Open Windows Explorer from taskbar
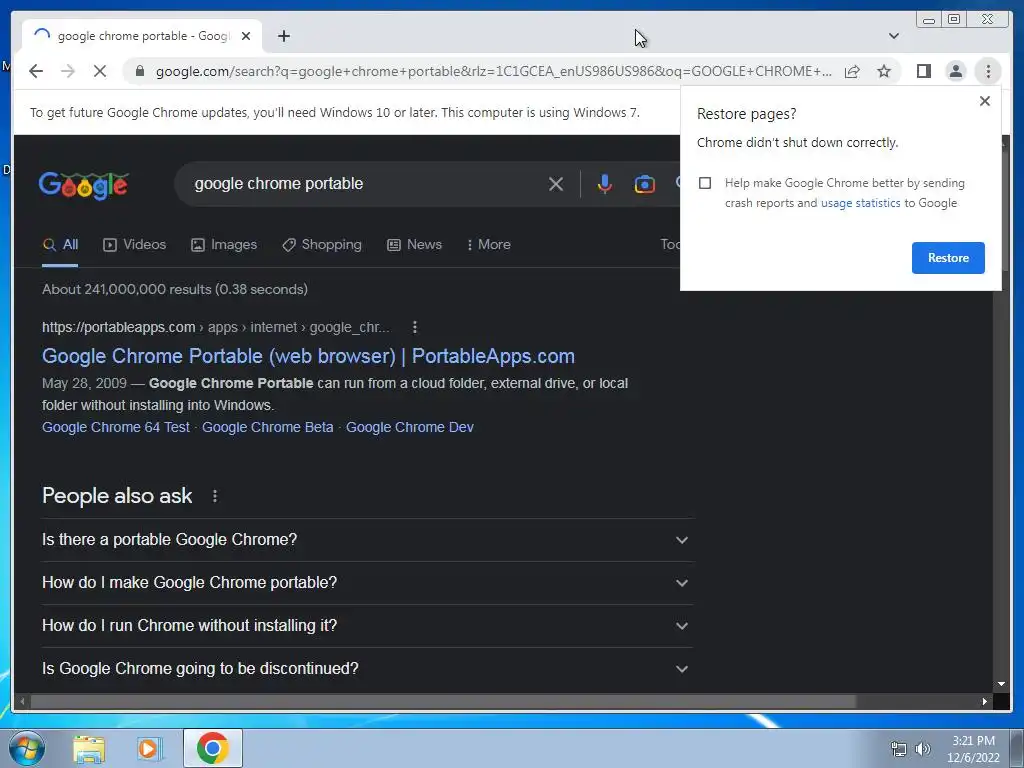 89,749
